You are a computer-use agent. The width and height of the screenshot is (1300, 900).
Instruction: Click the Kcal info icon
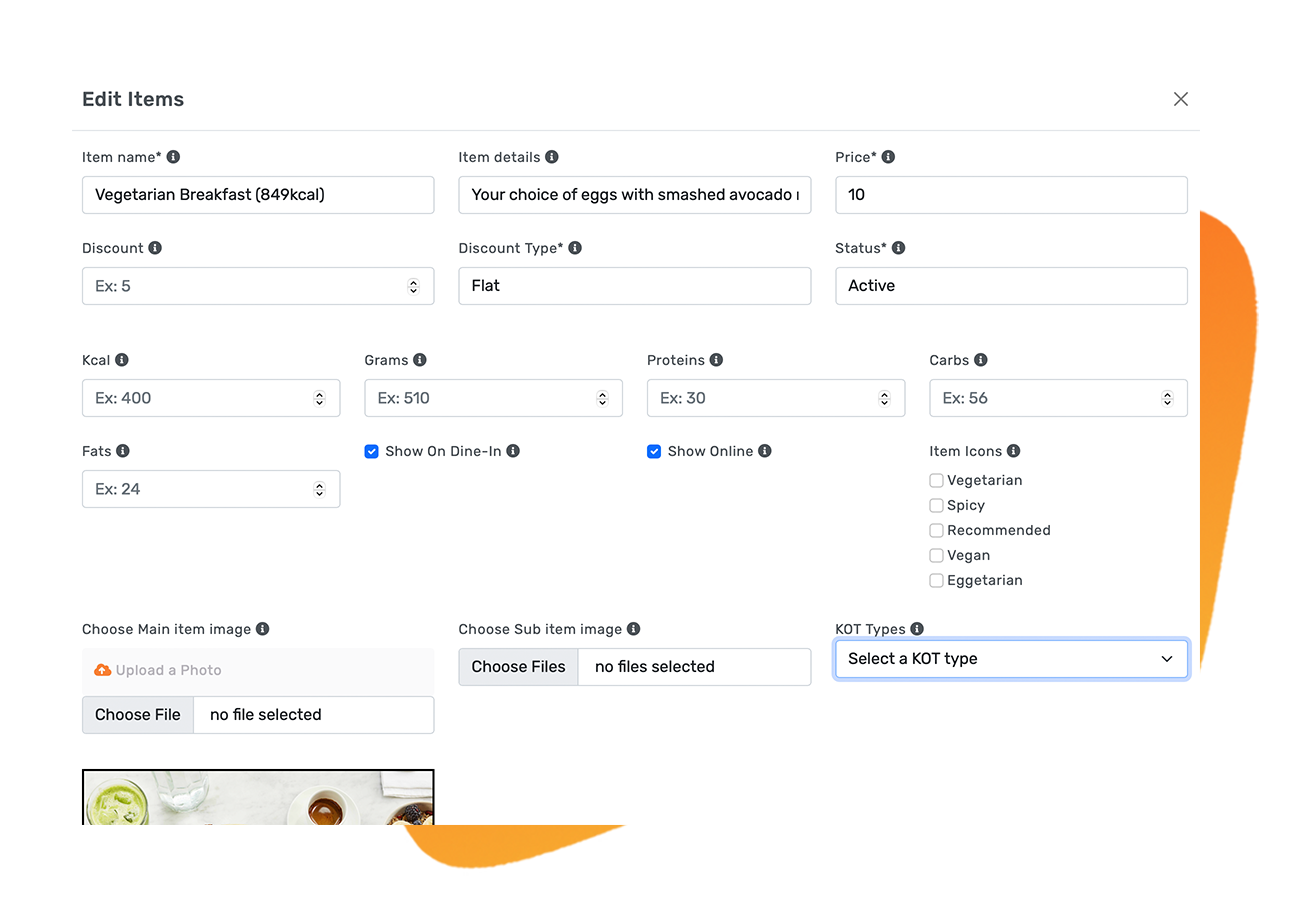click(x=122, y=360)
